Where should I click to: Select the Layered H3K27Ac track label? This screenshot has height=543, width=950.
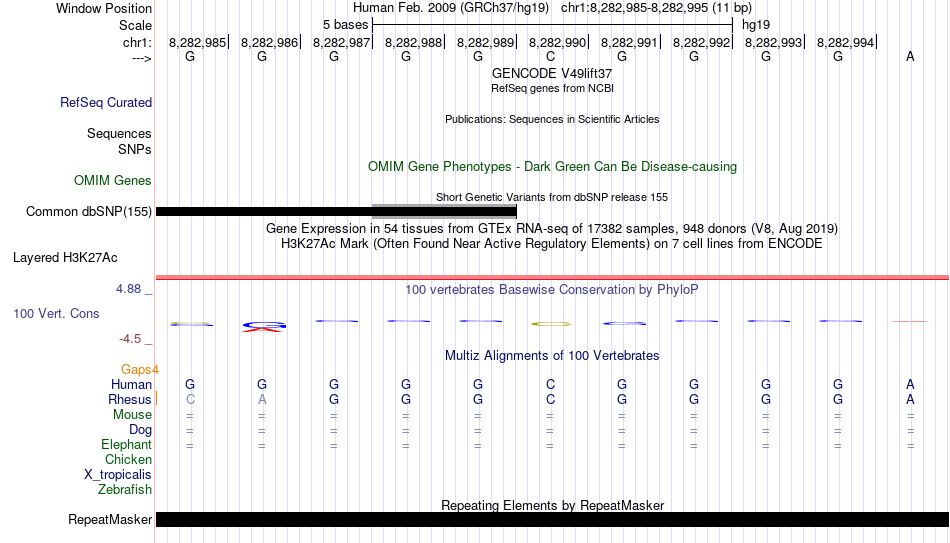[65, 258]
